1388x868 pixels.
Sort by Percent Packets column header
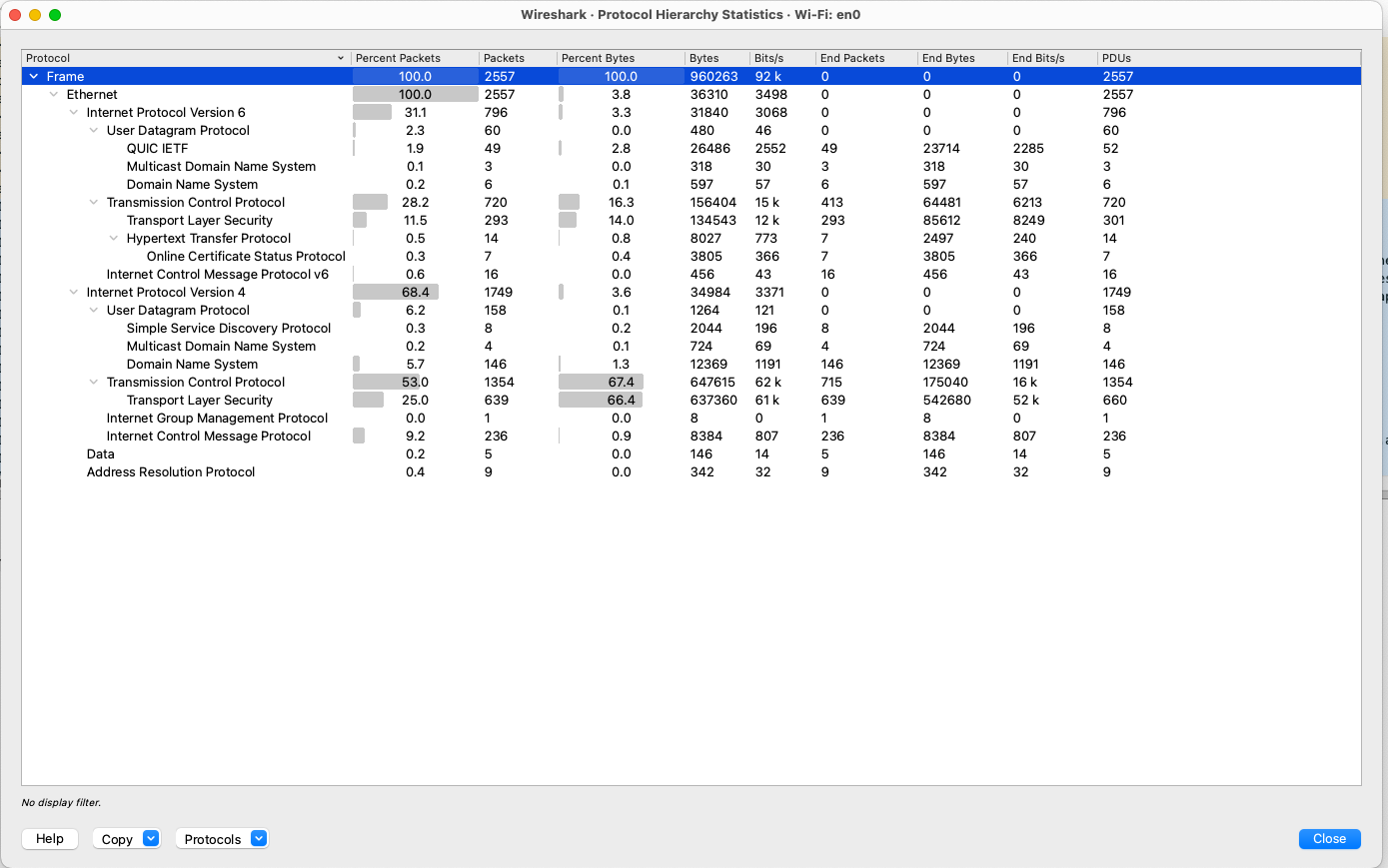coord(415,58)
